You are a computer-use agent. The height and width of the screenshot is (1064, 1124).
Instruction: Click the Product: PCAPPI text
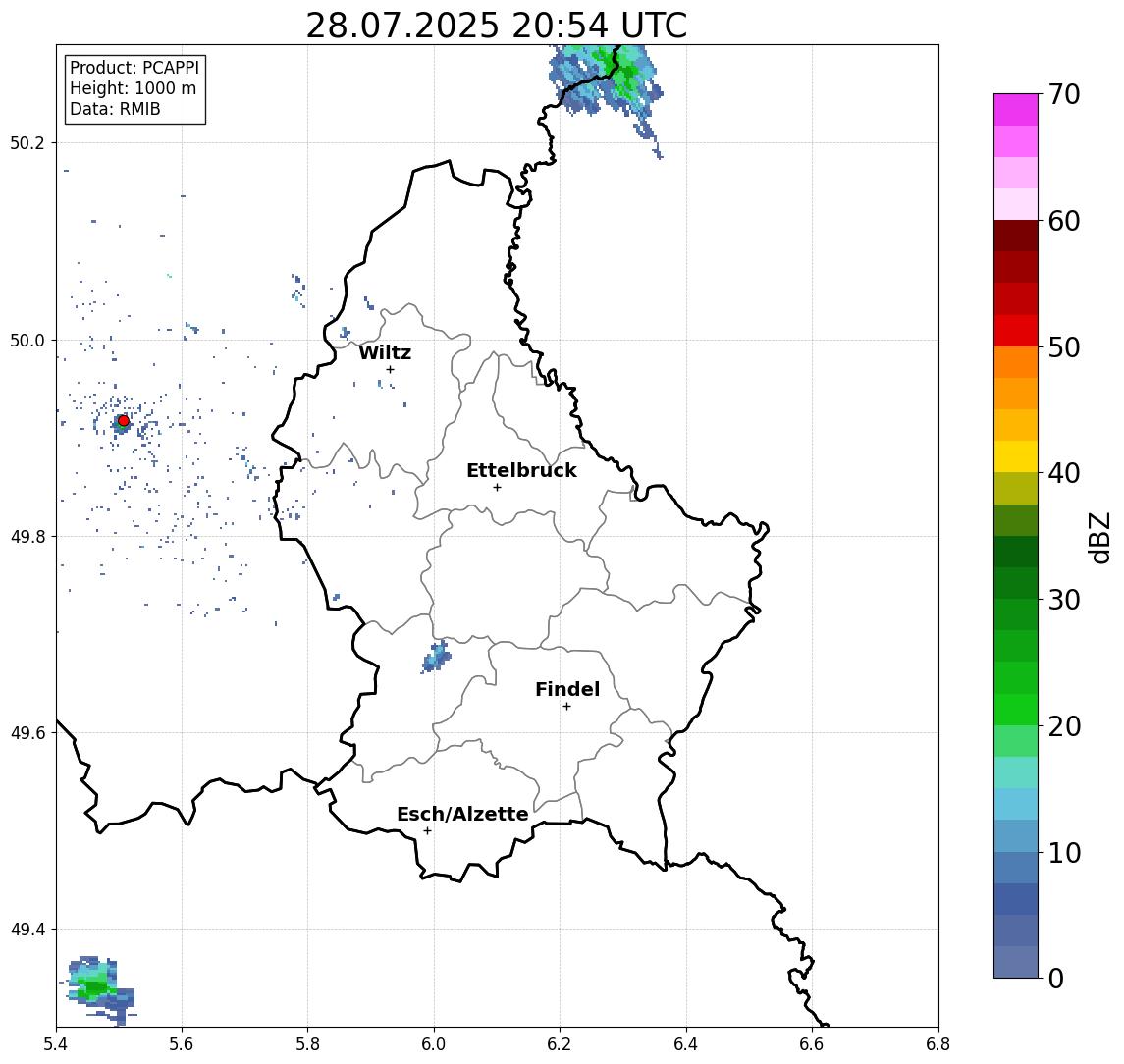pyautogui.click(x=134, y=68)
